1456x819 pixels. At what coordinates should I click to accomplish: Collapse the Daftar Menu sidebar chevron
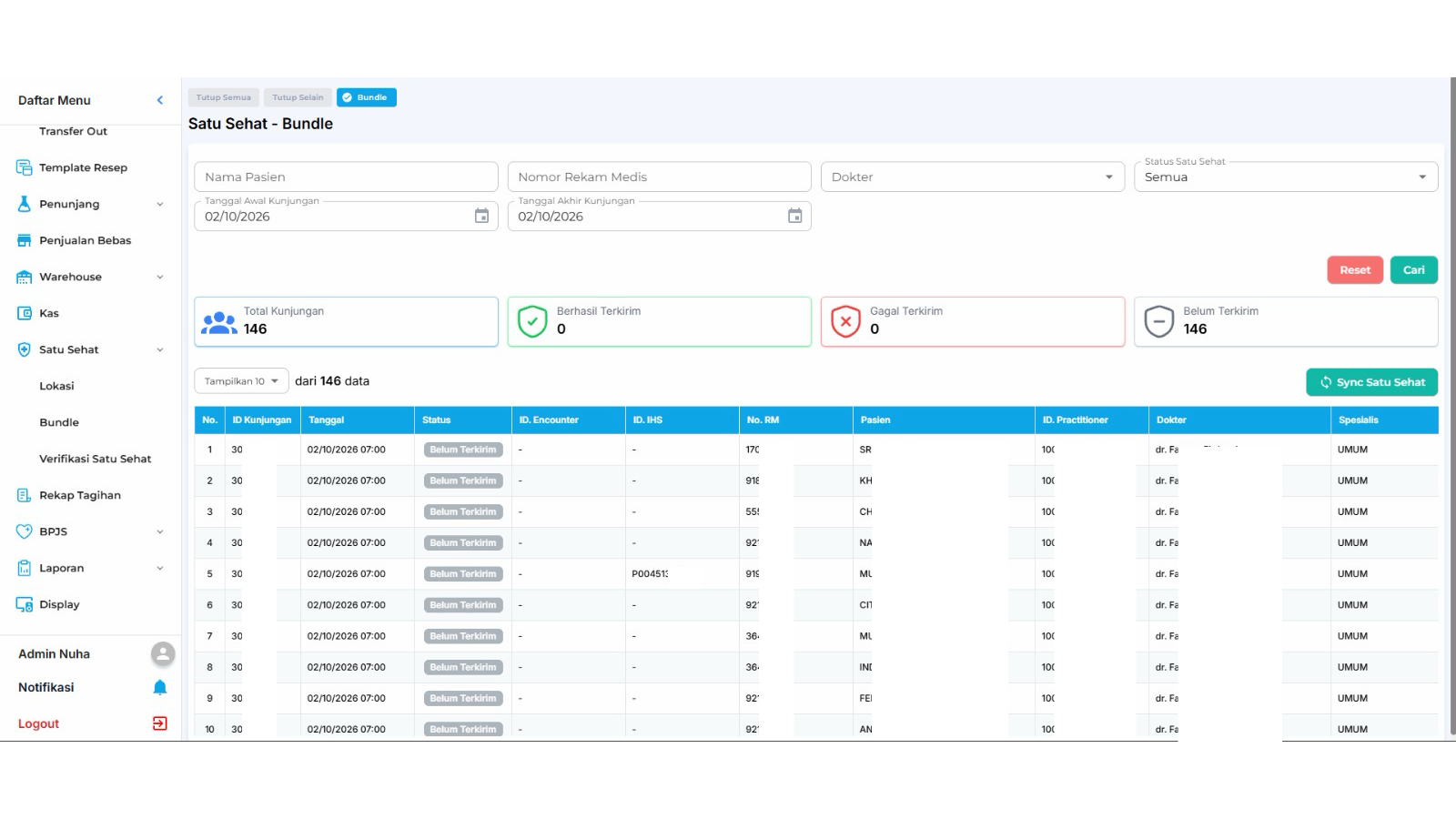[160, 100]
